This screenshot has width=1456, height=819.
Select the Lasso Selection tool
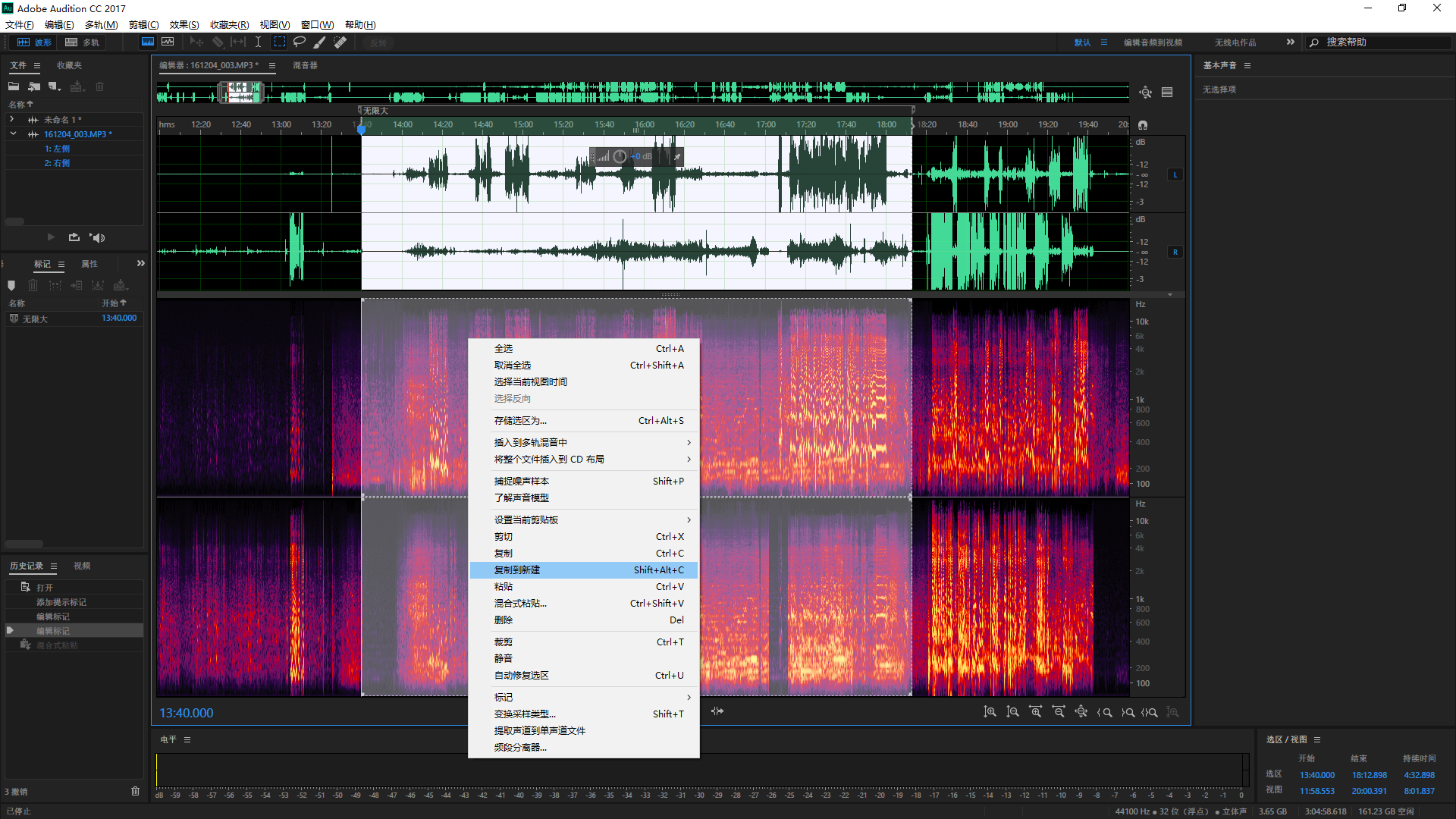[x=300, y=42]
